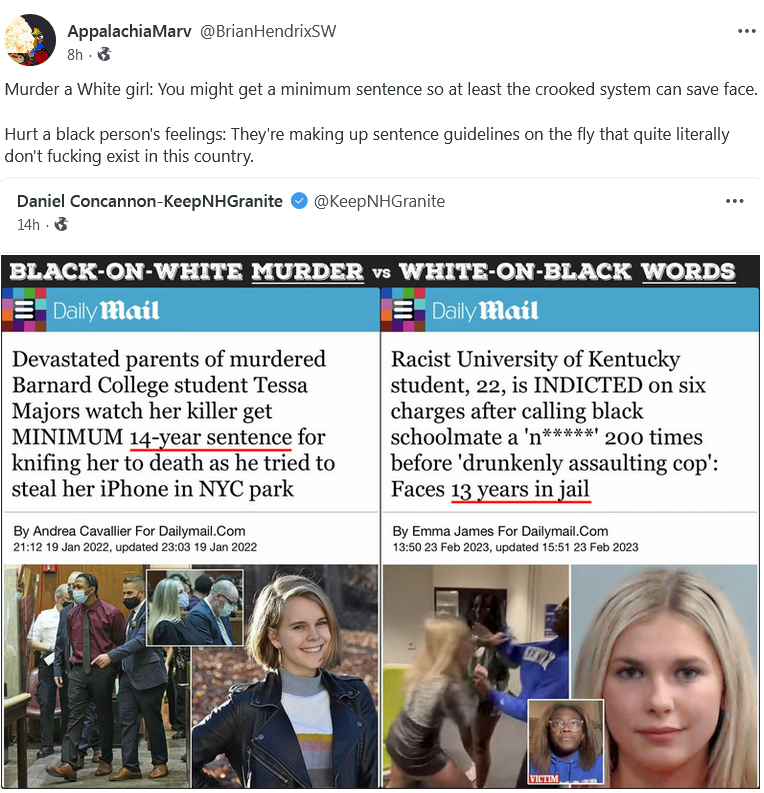
Task: Open the @BrianHendrixSW handle
Action: pyautogui.click(x=268, y=31)
